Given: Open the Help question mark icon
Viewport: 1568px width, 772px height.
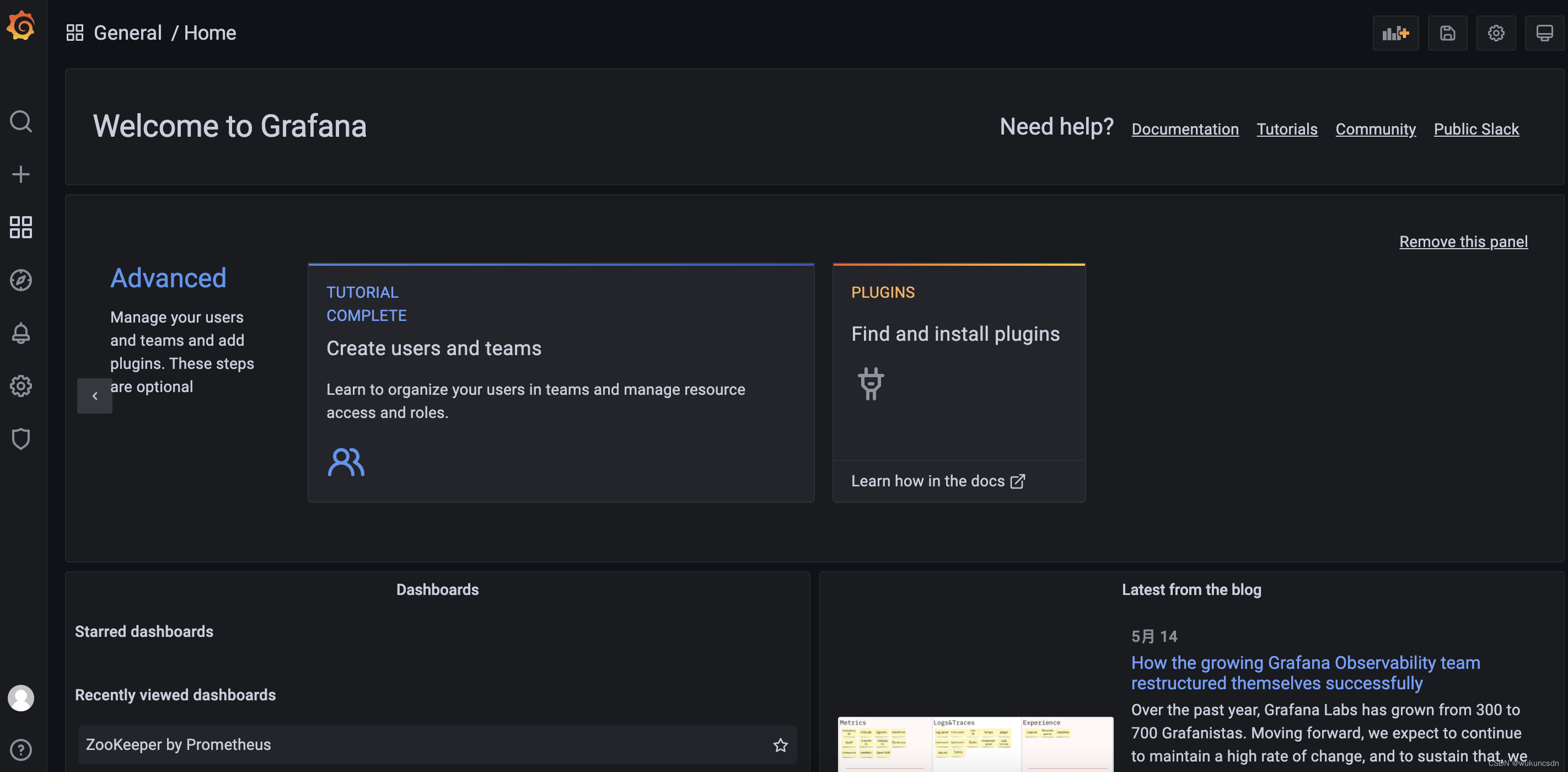Looking at the screenshot, I should click(x=21, y=749).
